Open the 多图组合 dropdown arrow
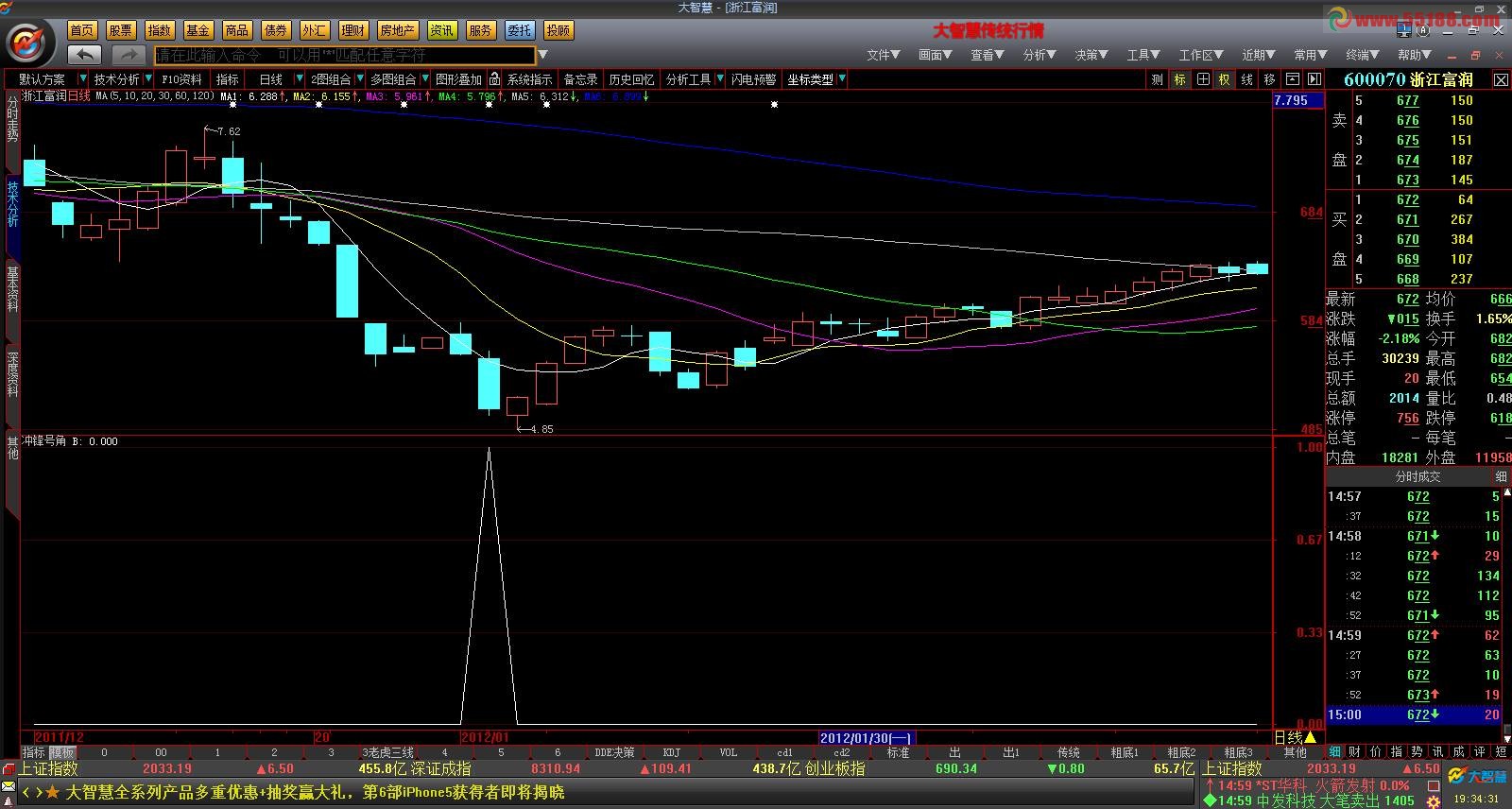Image resolution: width=1512 pixels, height=809 pixels. point(424,79)
